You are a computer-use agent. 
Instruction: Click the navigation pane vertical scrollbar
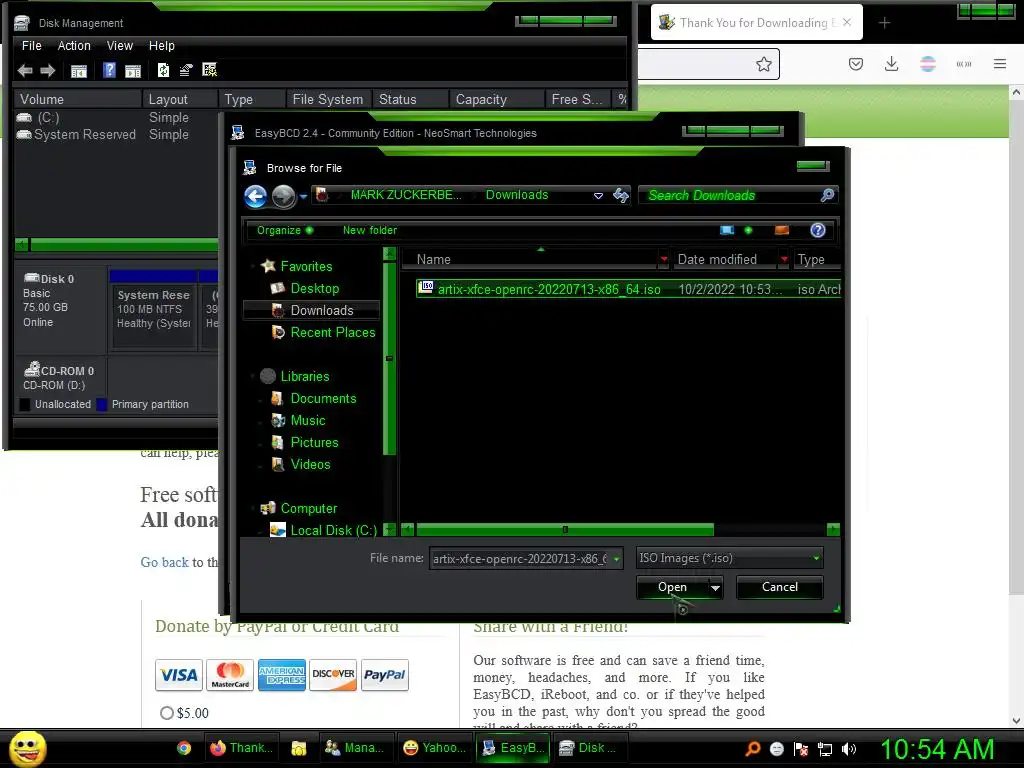coord(389,358)
